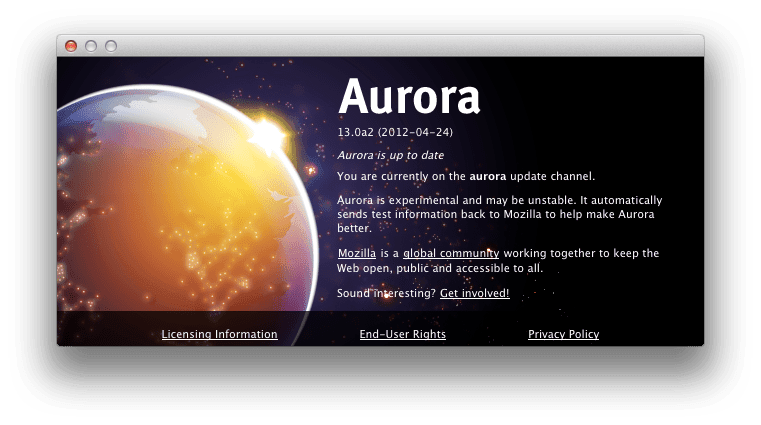Viewport: 761px width, 425px height.
Task: Click the "Aurora is up to date" status
Action: [390, 156]
